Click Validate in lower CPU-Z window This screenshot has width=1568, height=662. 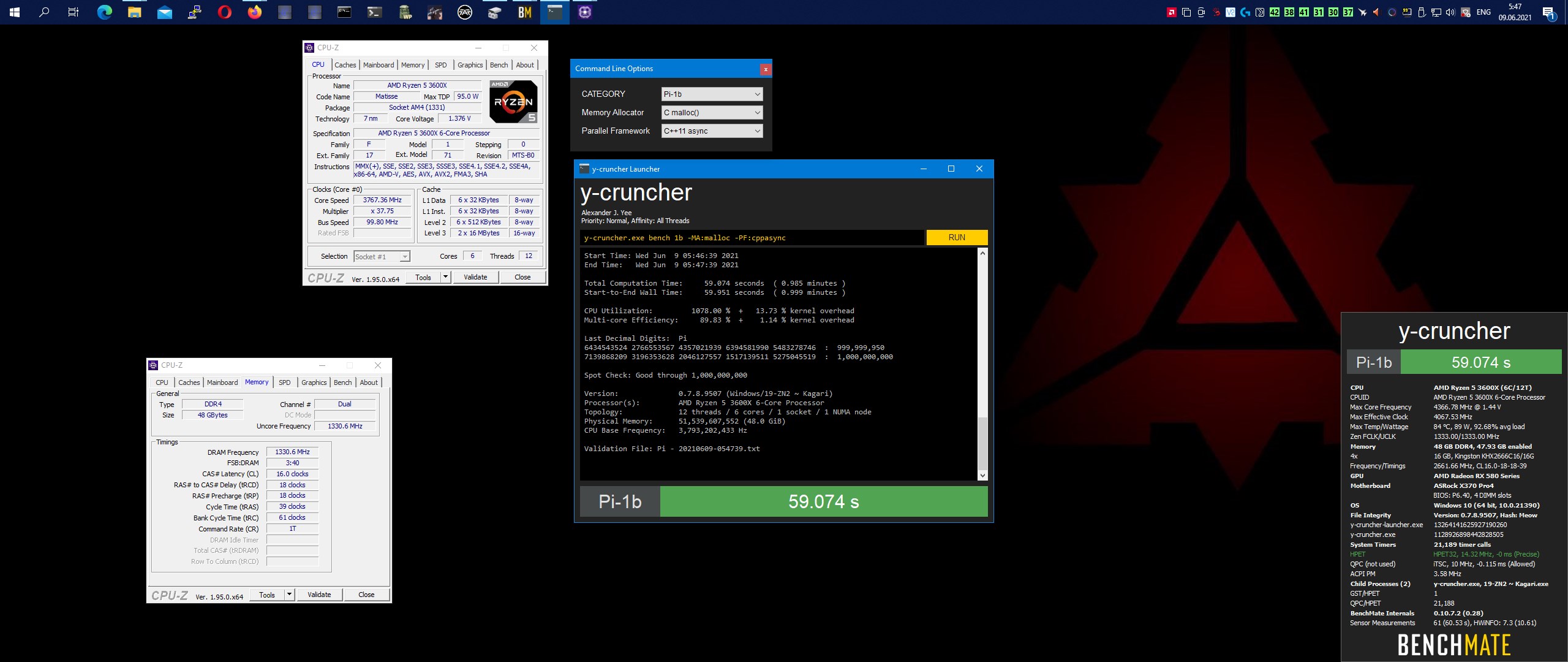[x=319, y=595]
